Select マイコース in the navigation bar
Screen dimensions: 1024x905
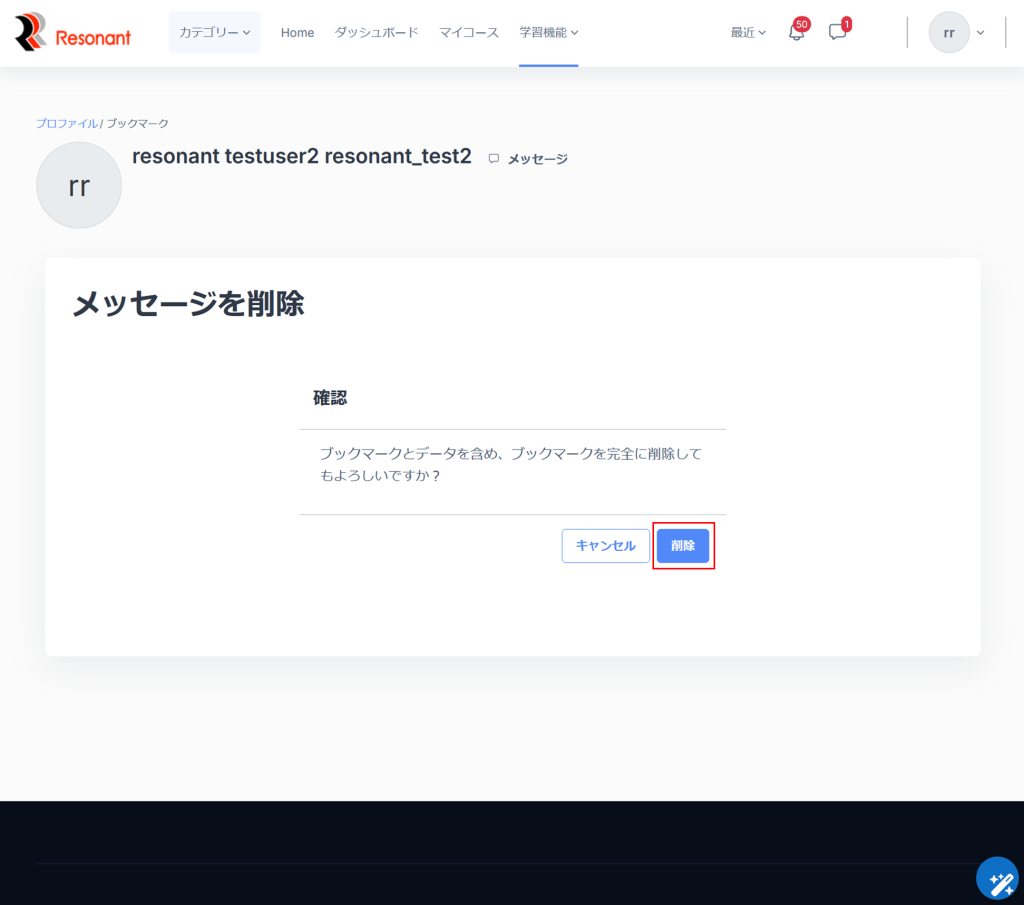tap(469, 33)
